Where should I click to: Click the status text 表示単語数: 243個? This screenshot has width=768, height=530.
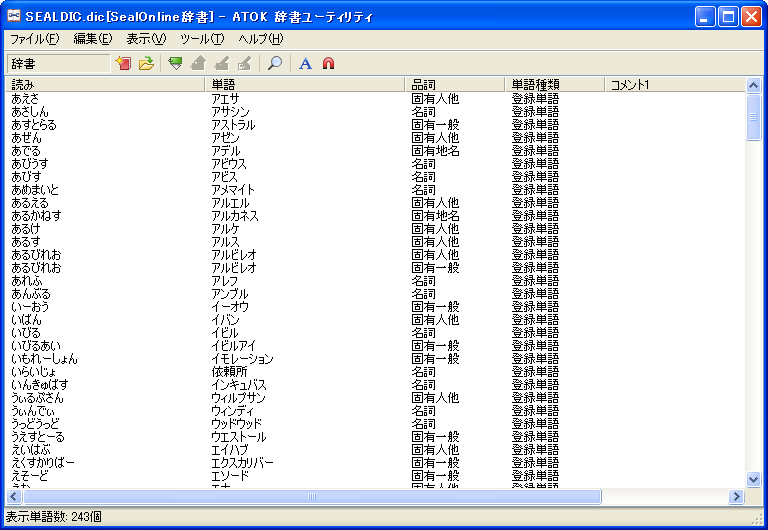[x=53, y=517]
